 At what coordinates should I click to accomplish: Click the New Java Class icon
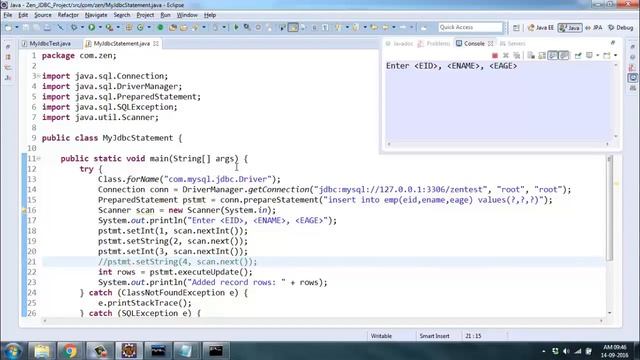tap(140, 27)
